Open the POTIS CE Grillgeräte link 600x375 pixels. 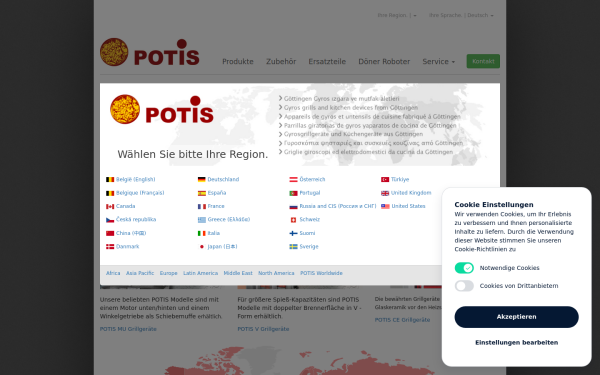click(x=403, y=320)
